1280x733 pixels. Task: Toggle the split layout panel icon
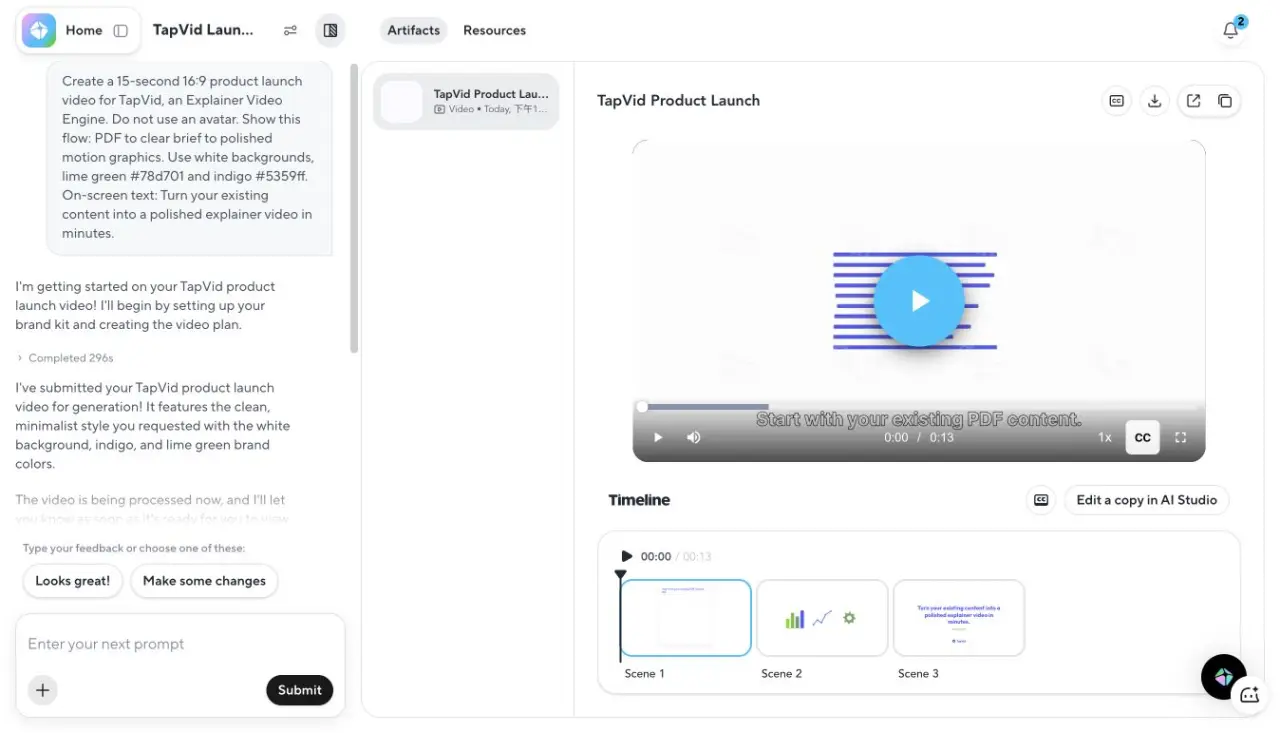click(x=330, y=31)
